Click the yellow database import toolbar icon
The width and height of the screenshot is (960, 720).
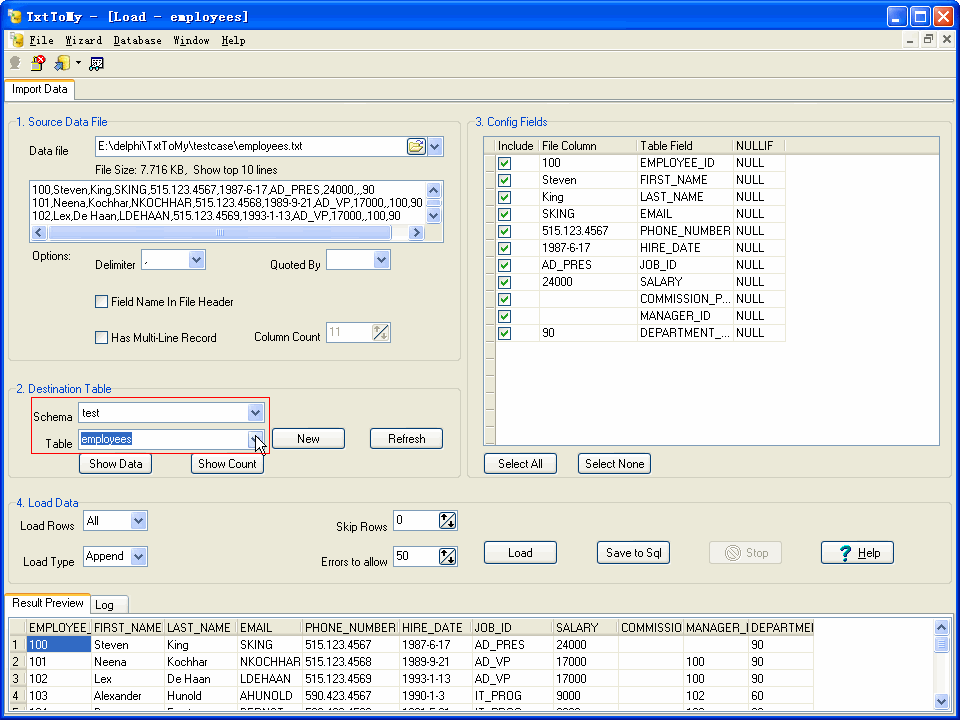[x=62, y=63]
